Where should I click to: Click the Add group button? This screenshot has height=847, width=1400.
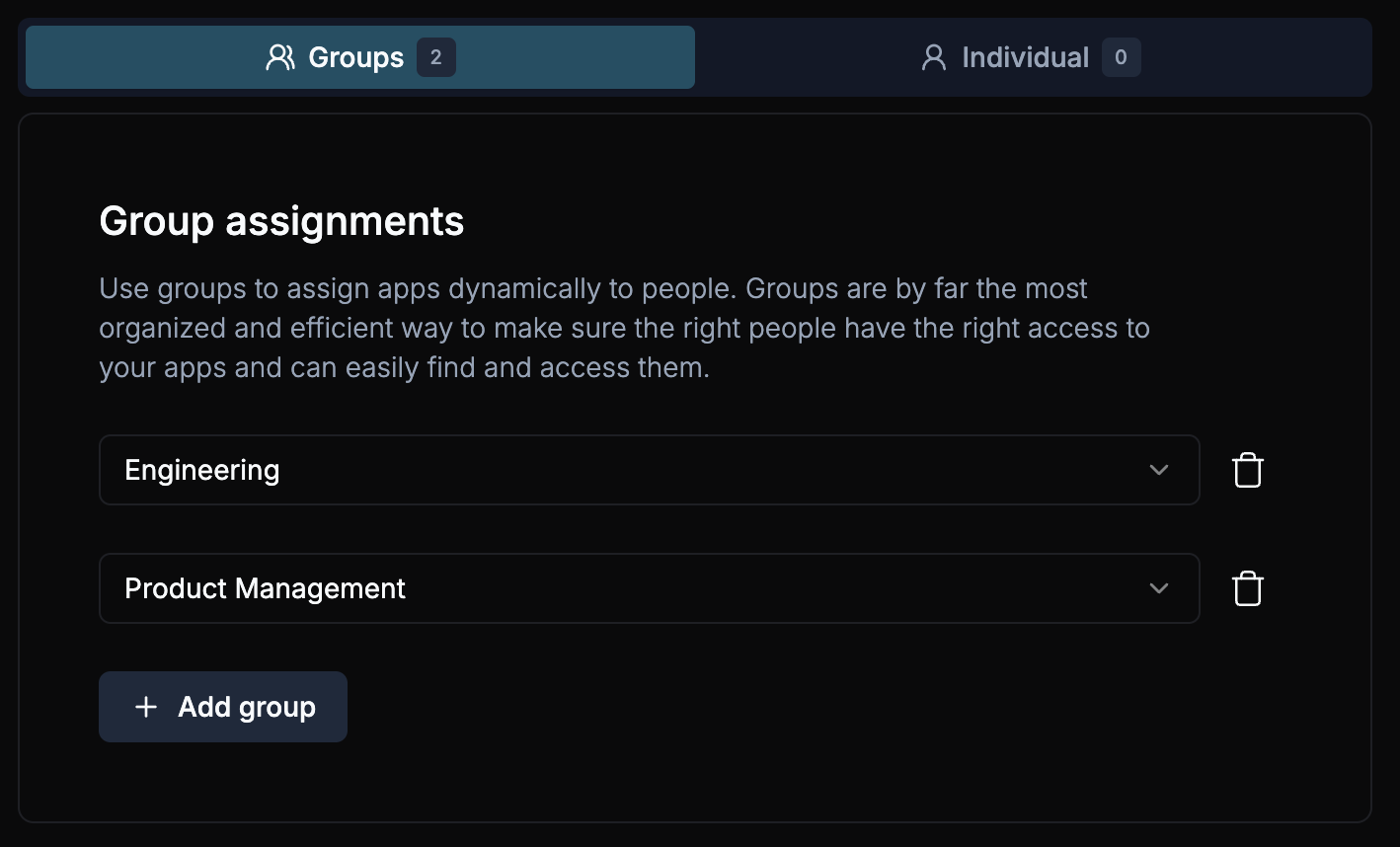pyautogui.click(x=223, y=707)
